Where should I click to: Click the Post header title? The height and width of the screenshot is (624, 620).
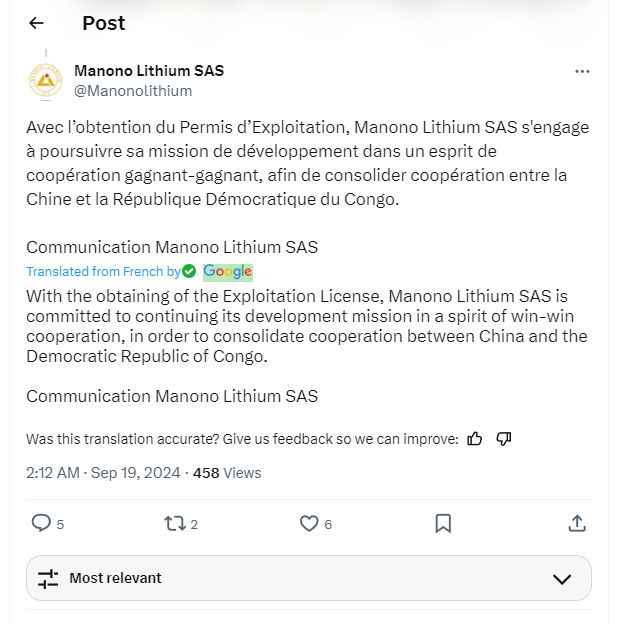point(103,23)
